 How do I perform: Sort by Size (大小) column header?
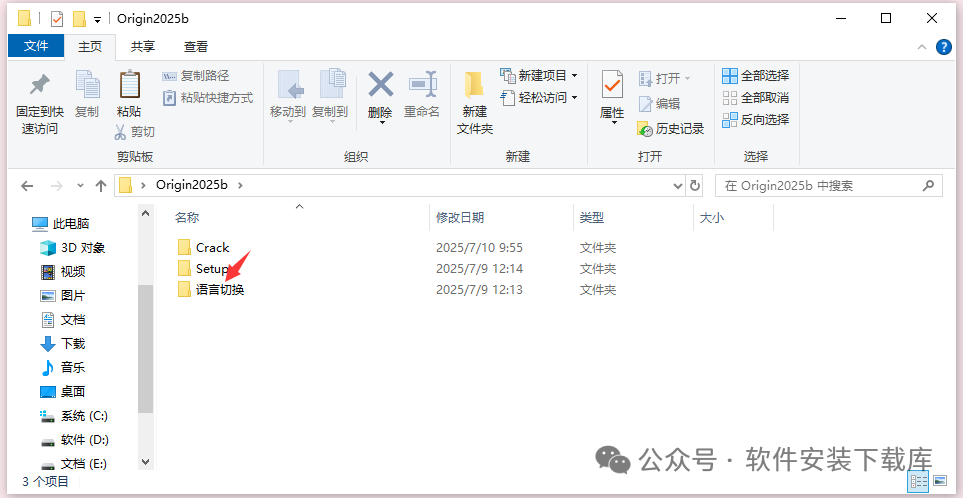[712, 217]
